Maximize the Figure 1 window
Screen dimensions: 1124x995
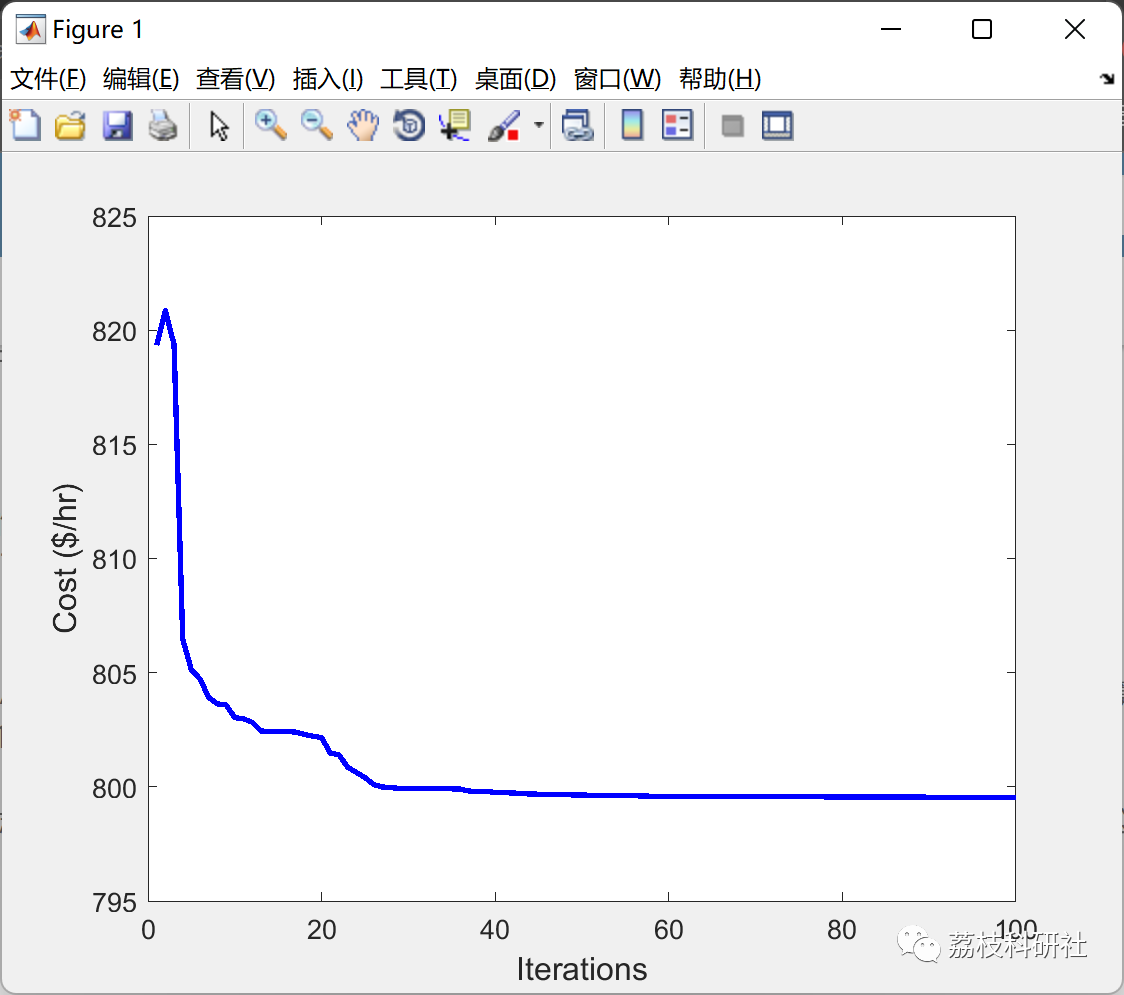coord(982,29)
